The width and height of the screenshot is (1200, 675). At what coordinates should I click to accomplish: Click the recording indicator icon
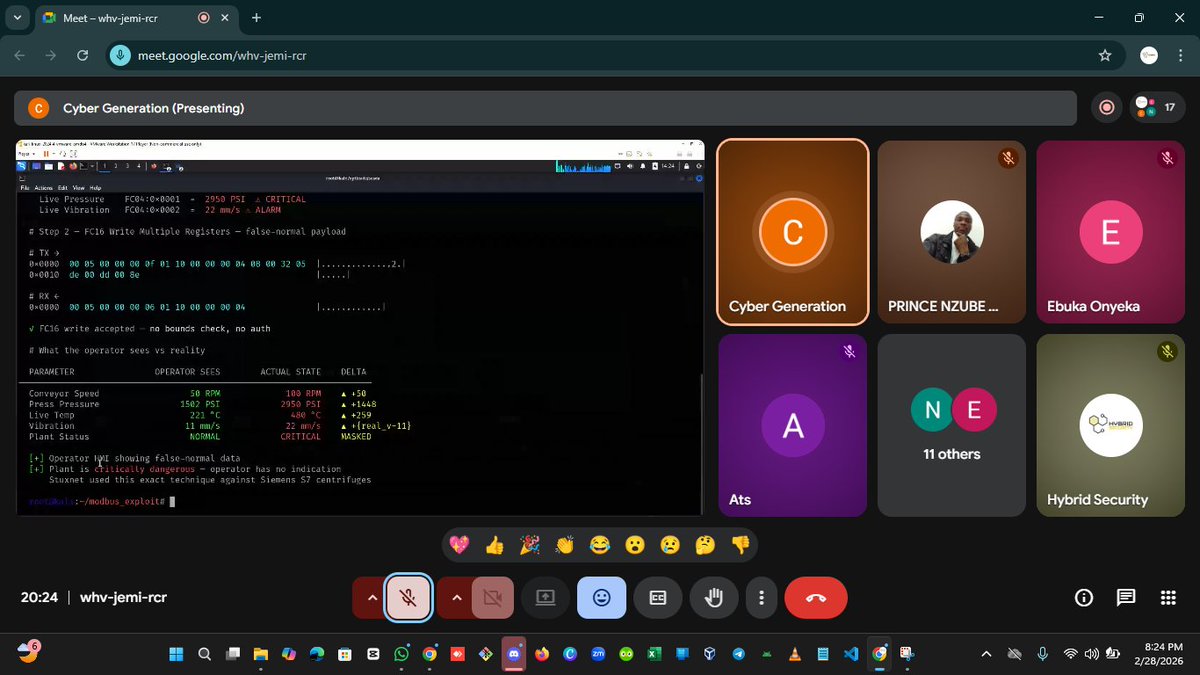tap(1106, 108)
